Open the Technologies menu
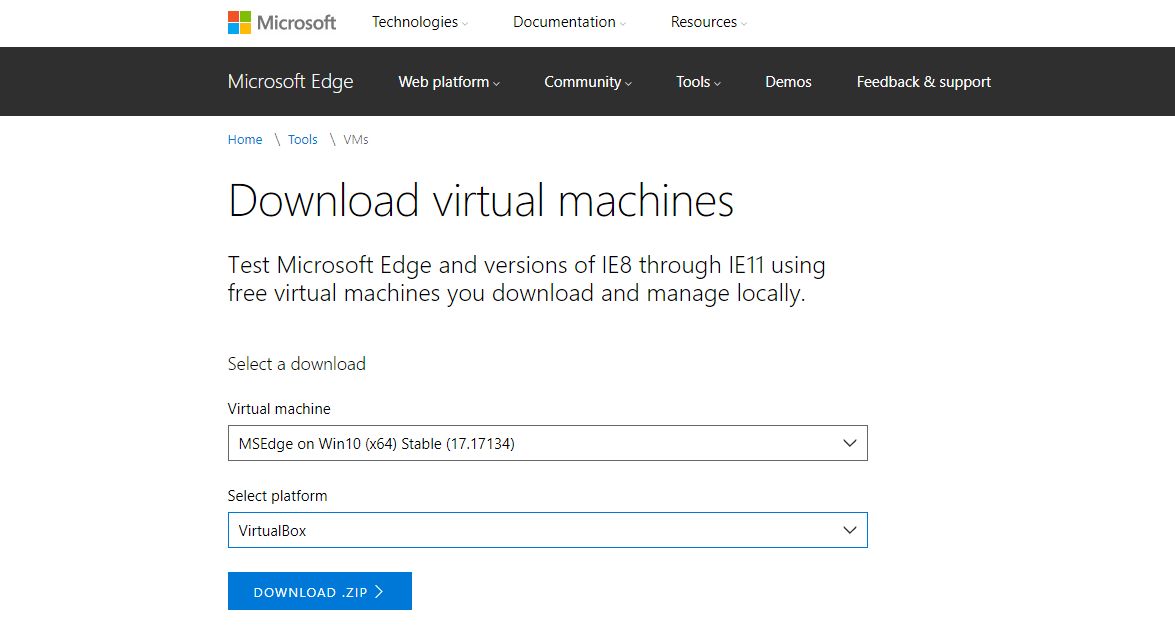The width and height of the screenshot is (1175, 630). coord(420,22)
